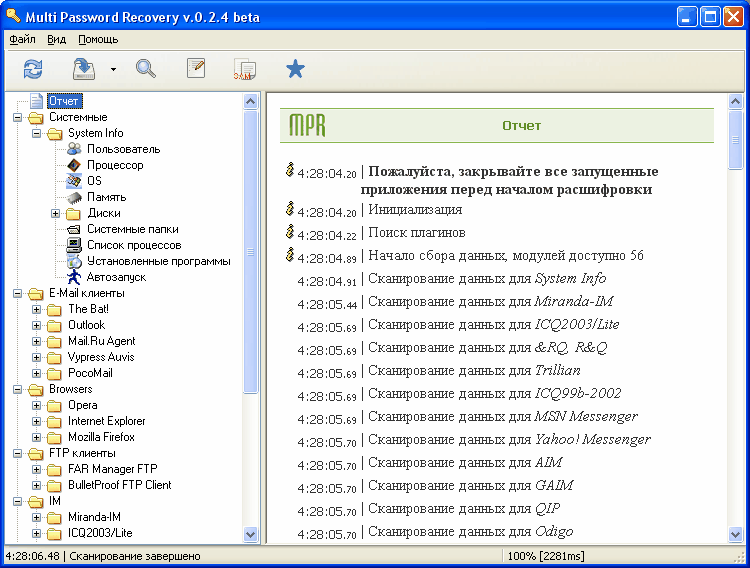Viewport: 750px width, 568px height.
Task: Click the notepad with pencil toolbar icon
Action: [196, 68]
